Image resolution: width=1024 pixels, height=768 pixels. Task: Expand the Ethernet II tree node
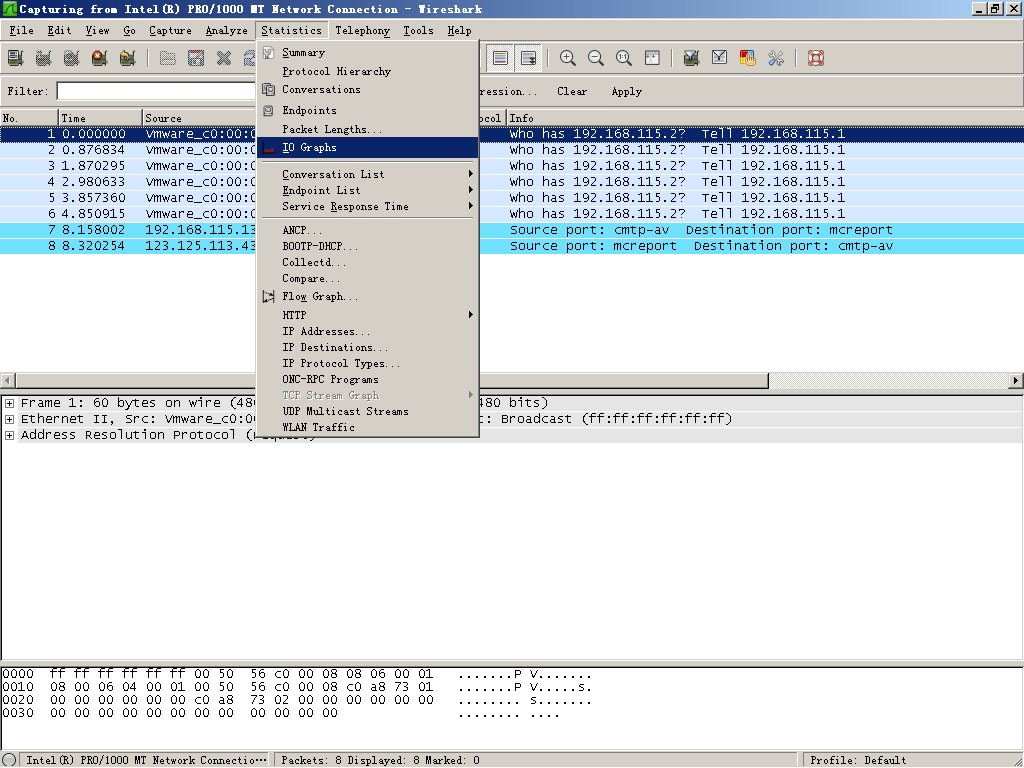[x=9, y=419]
